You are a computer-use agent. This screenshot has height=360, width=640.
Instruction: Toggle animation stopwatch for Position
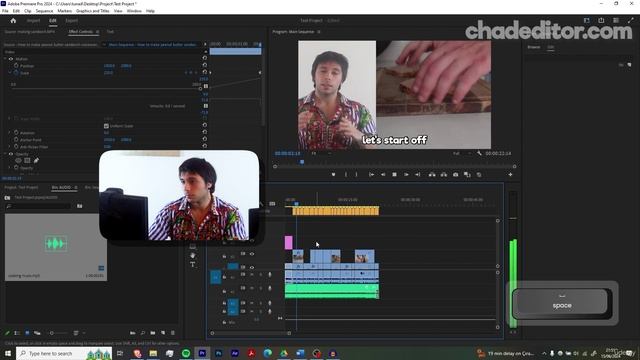coord(16,65)
